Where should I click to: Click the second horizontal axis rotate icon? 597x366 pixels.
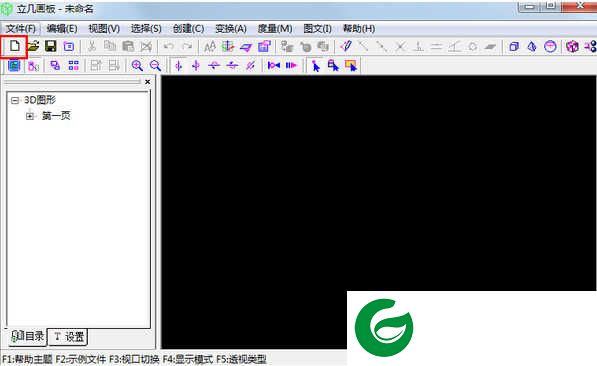pyautogui.click(x=232, y=66)
